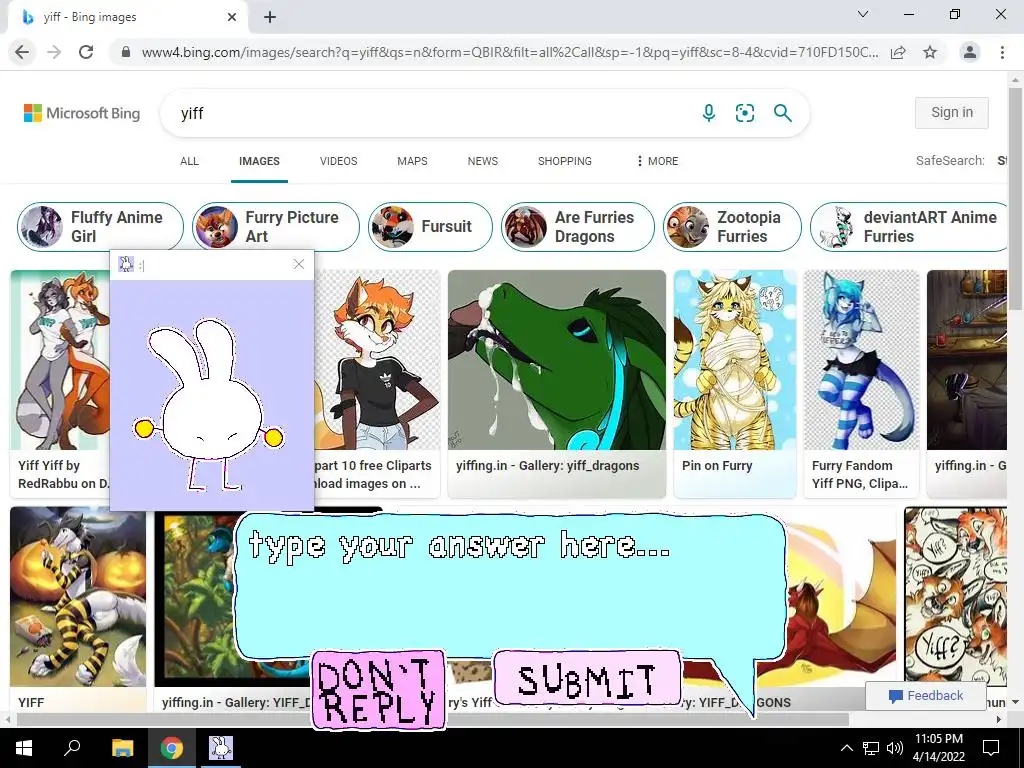Open the tab search chevron in the title bar
1024x768 pixels.
(x=863, y=14)
